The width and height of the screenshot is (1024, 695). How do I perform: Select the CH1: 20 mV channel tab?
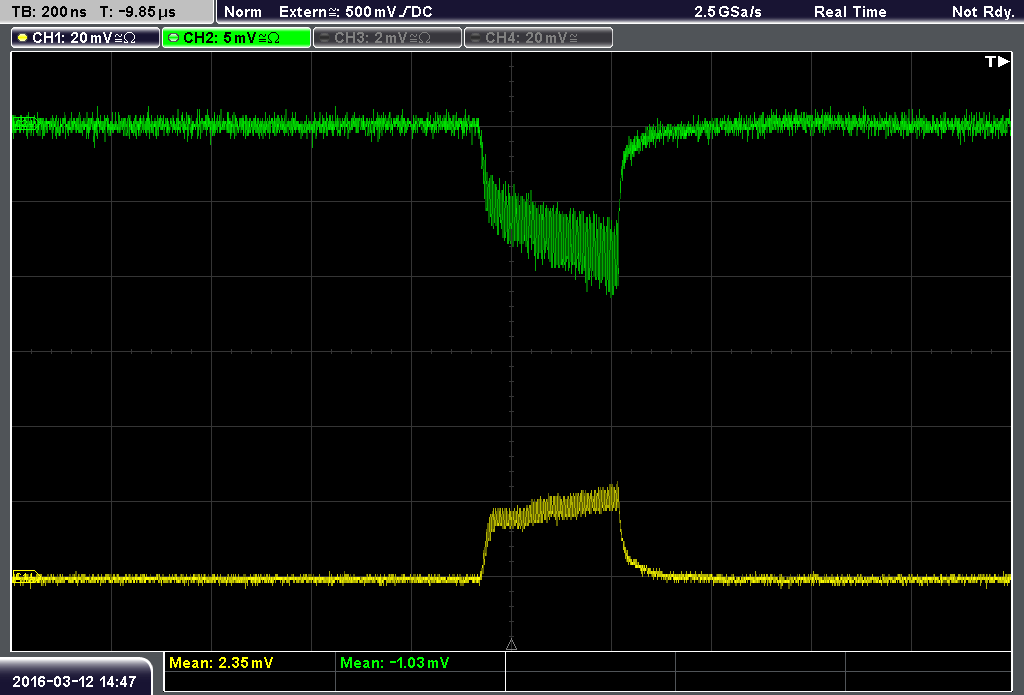[86, 38]
